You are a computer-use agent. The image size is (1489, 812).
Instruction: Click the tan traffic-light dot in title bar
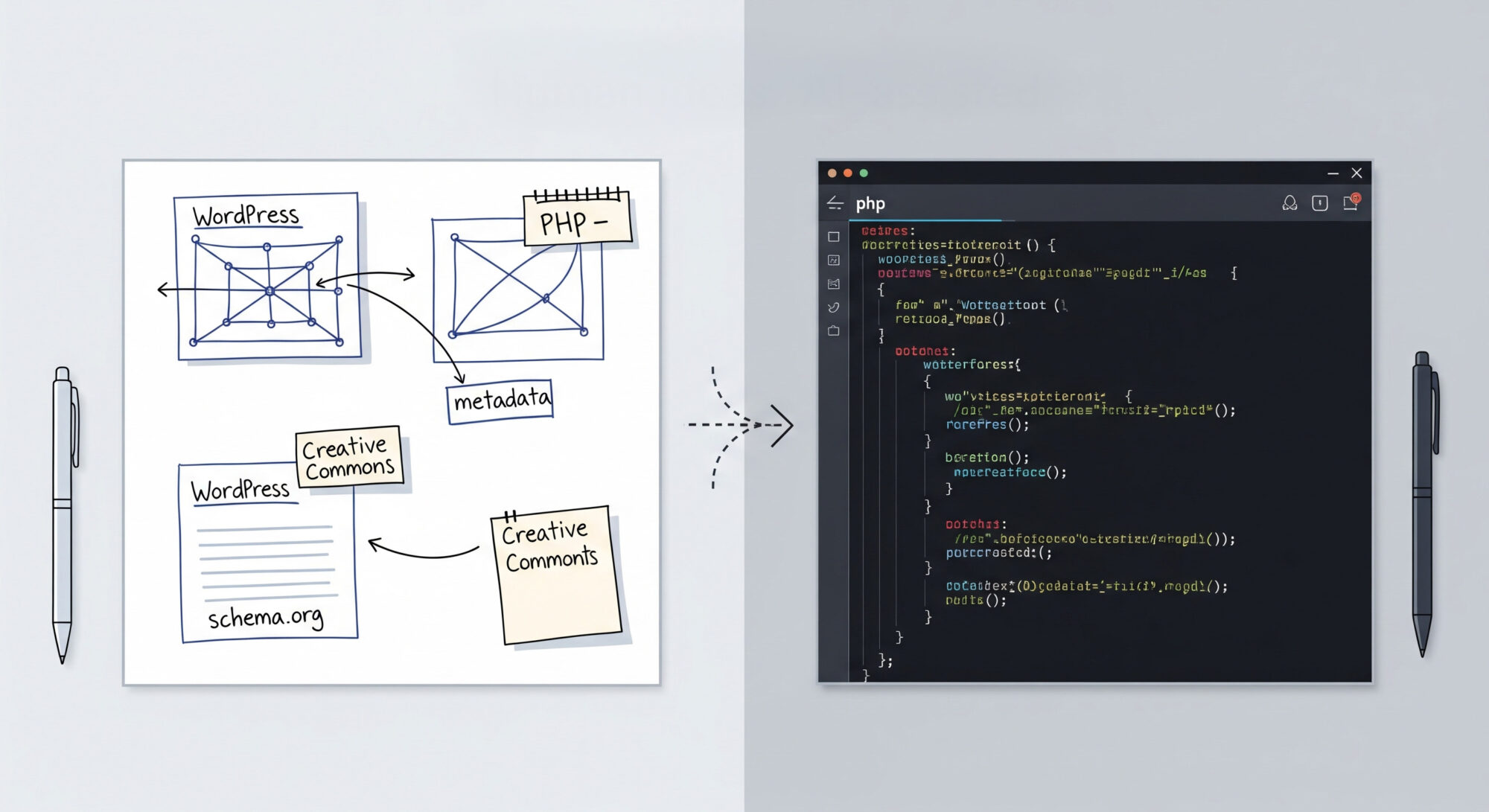point(832,173)
